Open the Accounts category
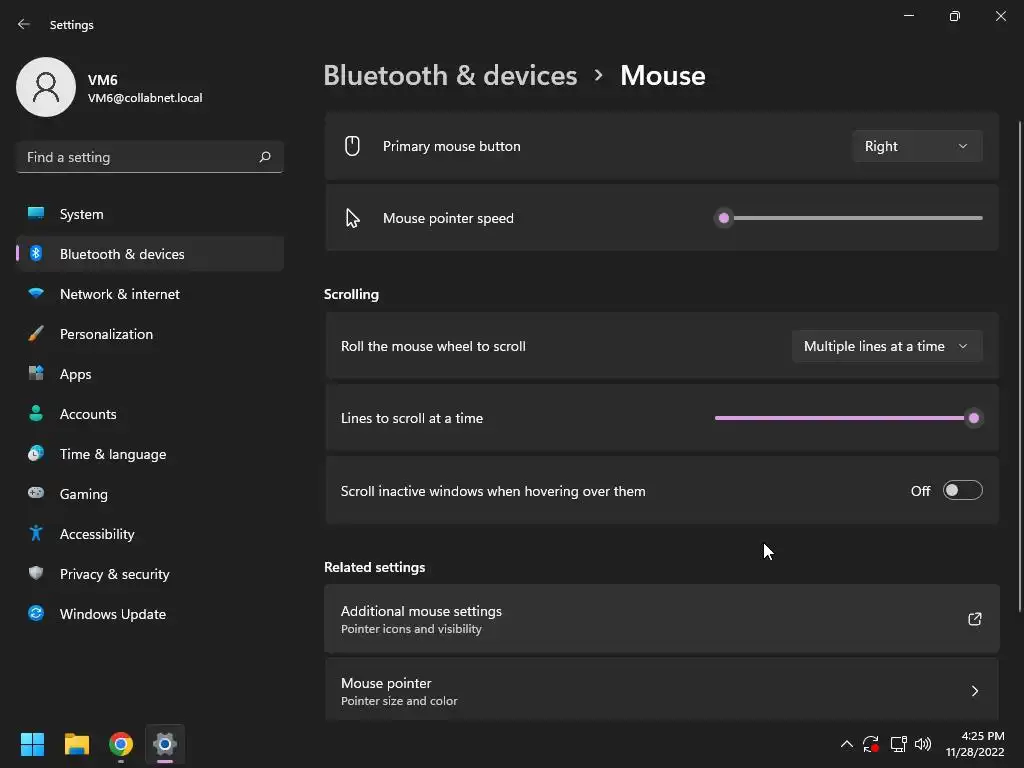 pyautogui.click(x=150, y=413)
